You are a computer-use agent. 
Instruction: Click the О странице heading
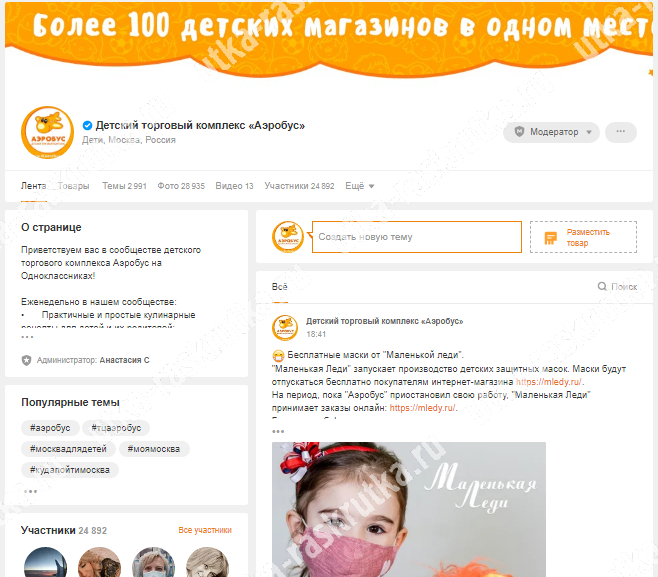pyautogui.click(x=51, y=227)
